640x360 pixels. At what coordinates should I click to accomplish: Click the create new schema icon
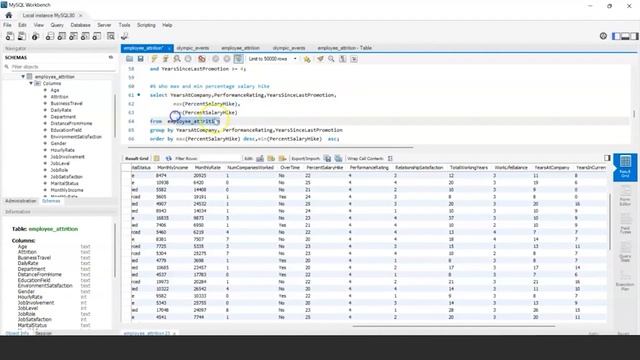click(50, 36)
